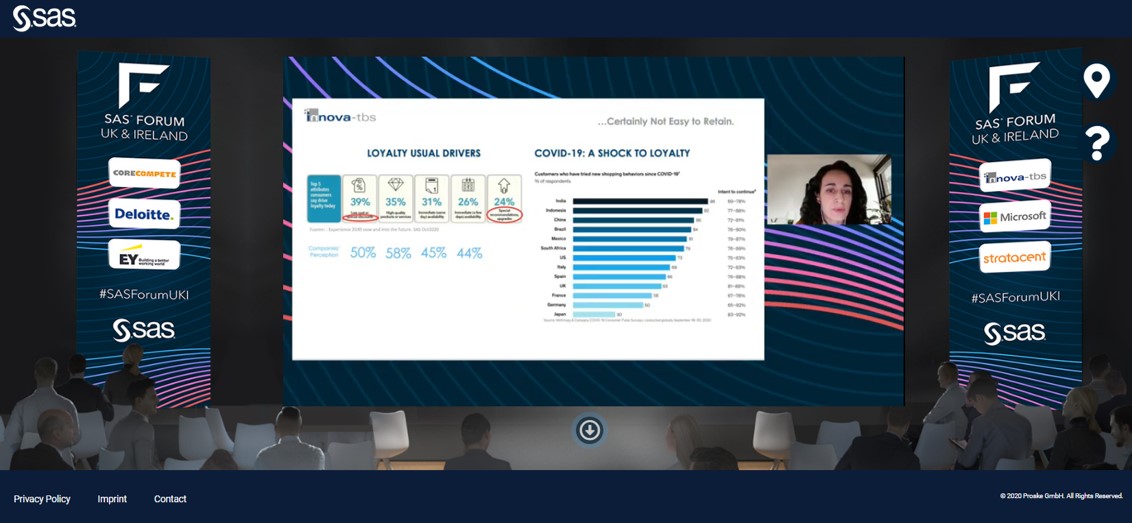The height and width of the screenshot is (523, 1132).
Task: Click the stratacent sponsor logo
Action: [1015, 257]
